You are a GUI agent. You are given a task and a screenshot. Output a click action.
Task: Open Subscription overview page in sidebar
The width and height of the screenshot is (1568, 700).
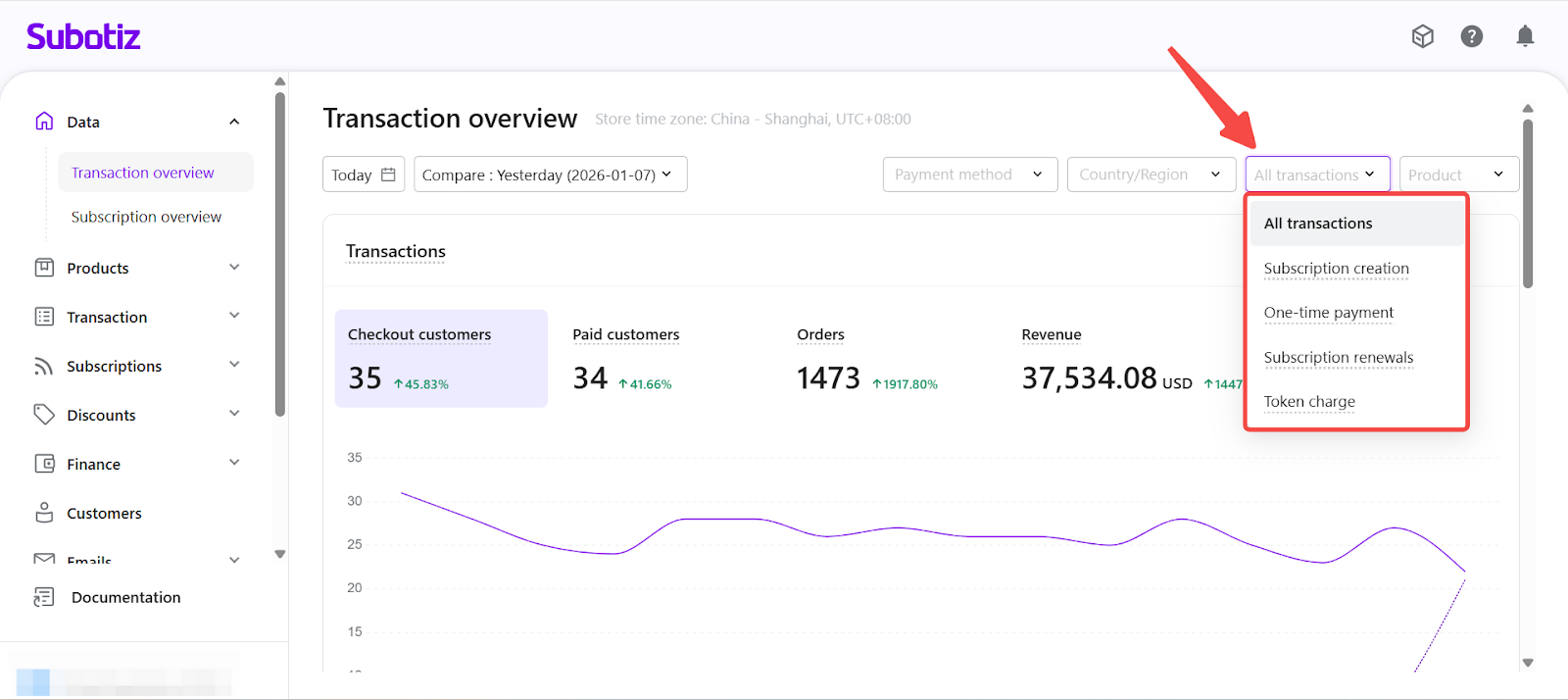click(146, 217)
